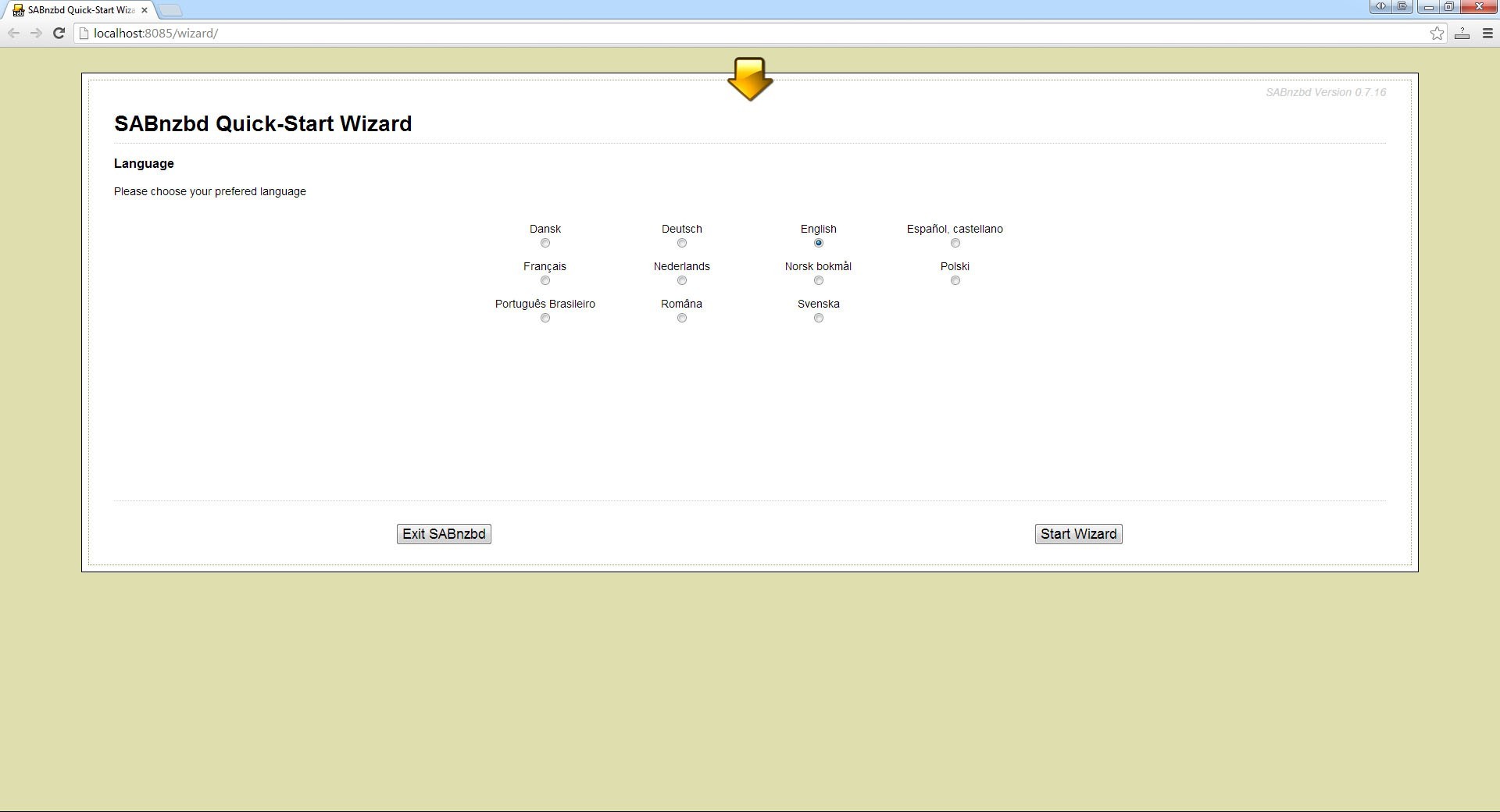This screenshot has height=812, width=1500.
Task: Reload the page with the refresh icon
Action: [x=59, y=33]
